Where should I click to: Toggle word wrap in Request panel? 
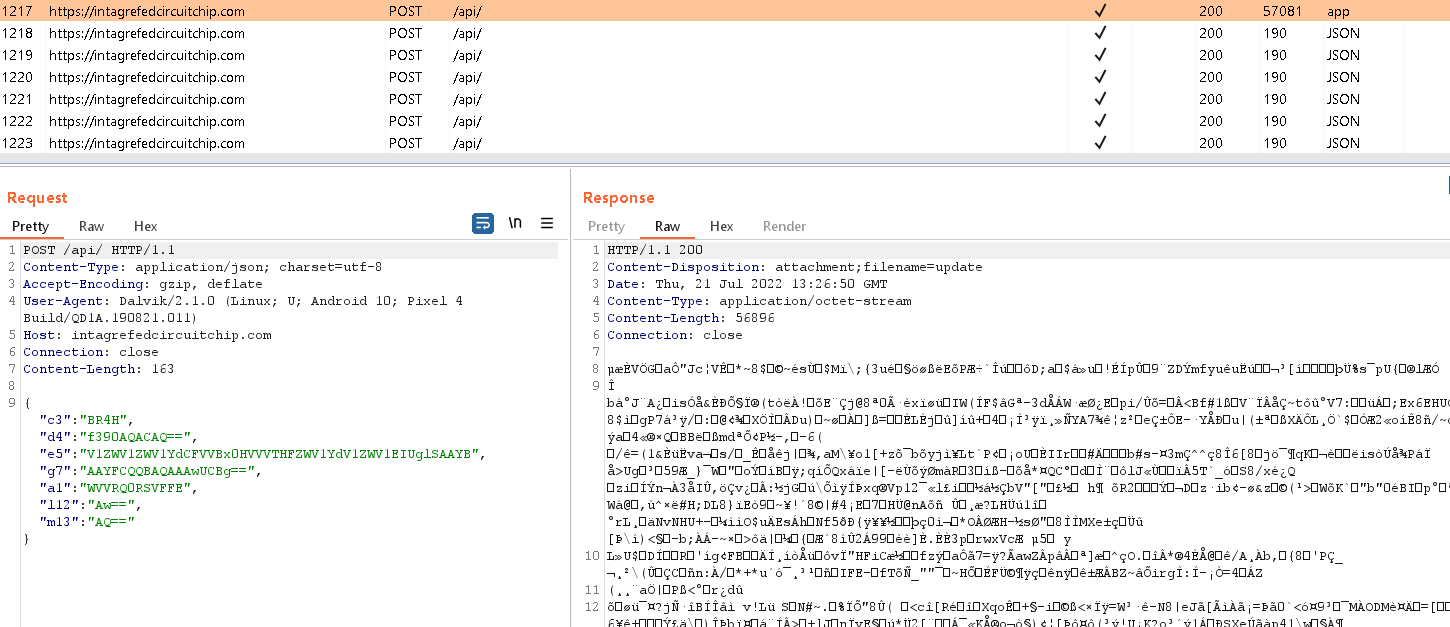[x=483, y=224]
